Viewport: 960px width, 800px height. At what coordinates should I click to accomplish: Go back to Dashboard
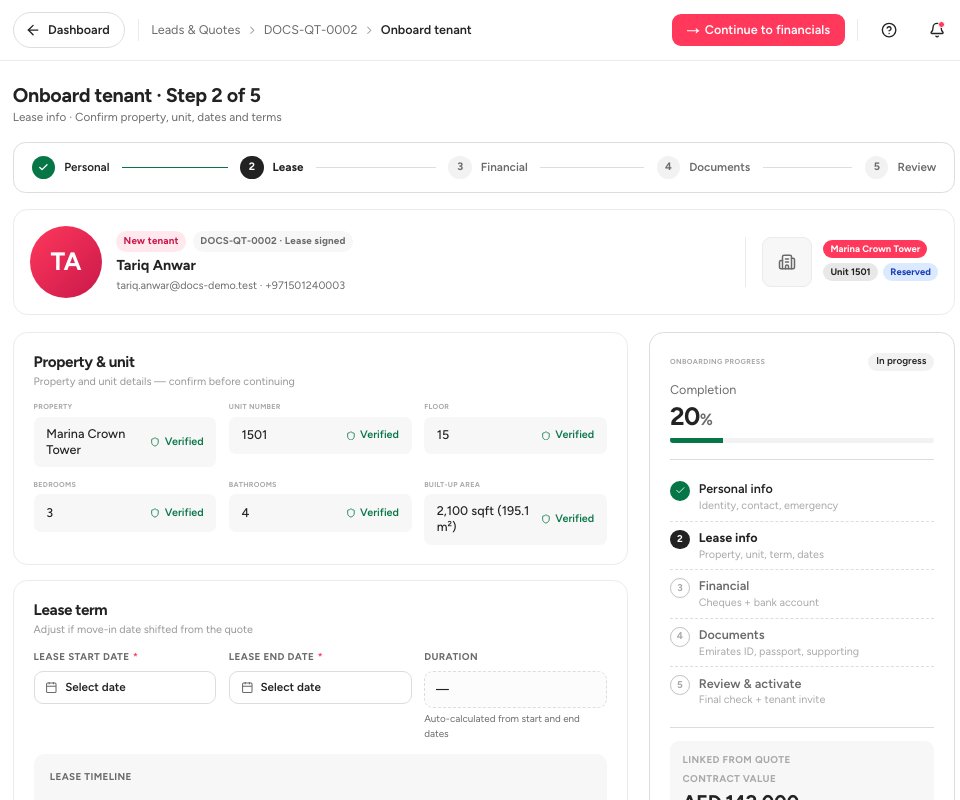click(x=69, y=30)
